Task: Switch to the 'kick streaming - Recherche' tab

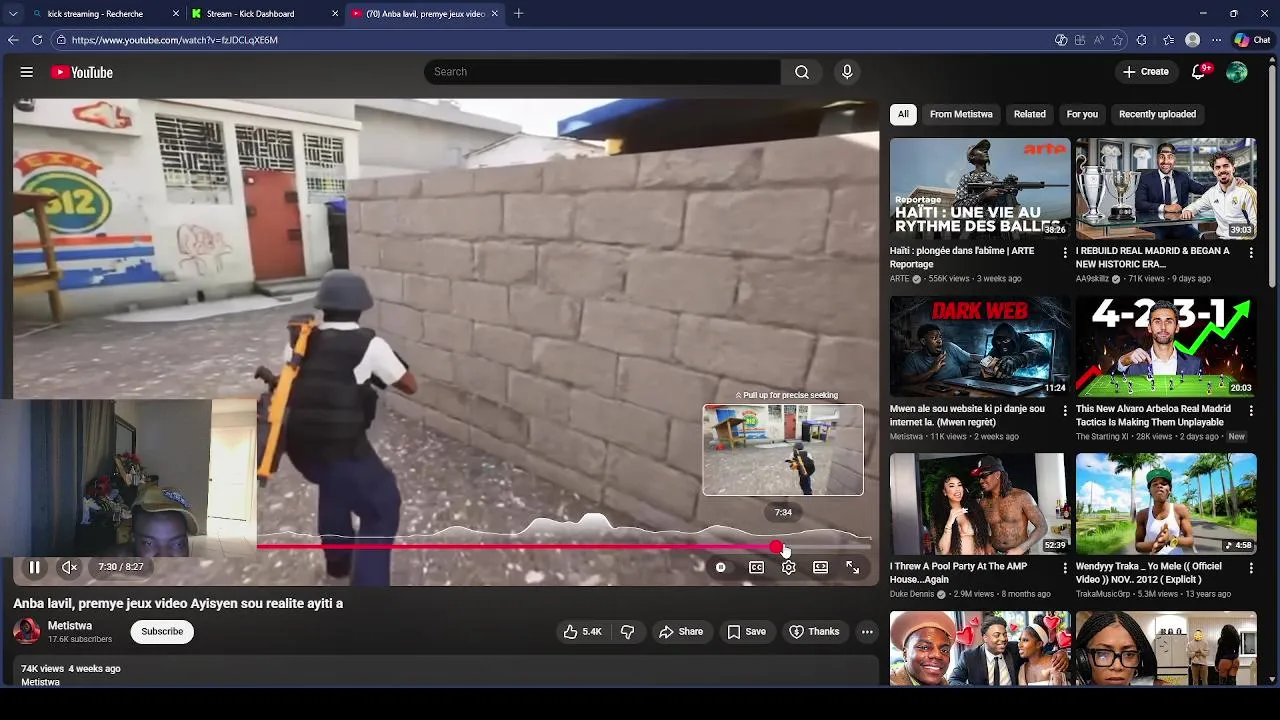Action: (x=104, y=14)
